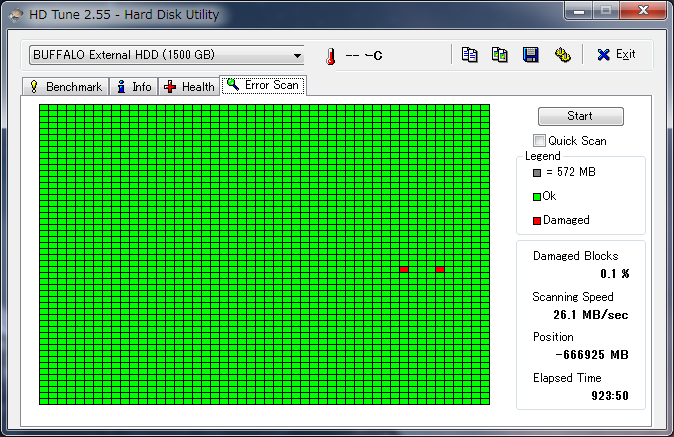Click the copy text to clipboard icon

click(469, 55)
